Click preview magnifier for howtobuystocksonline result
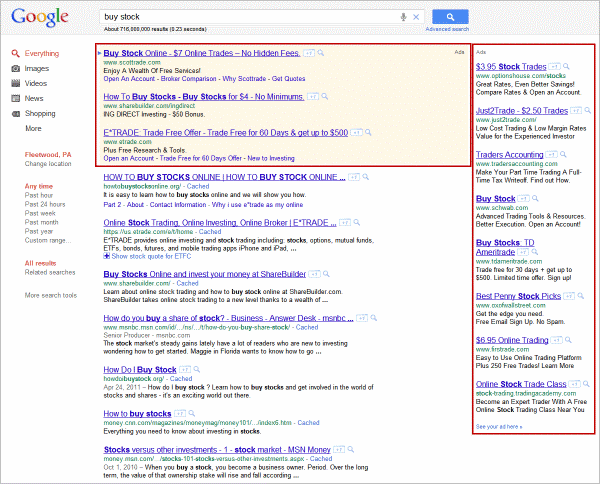Viewport: 600px width, 484px height. (x=365, y=177)
